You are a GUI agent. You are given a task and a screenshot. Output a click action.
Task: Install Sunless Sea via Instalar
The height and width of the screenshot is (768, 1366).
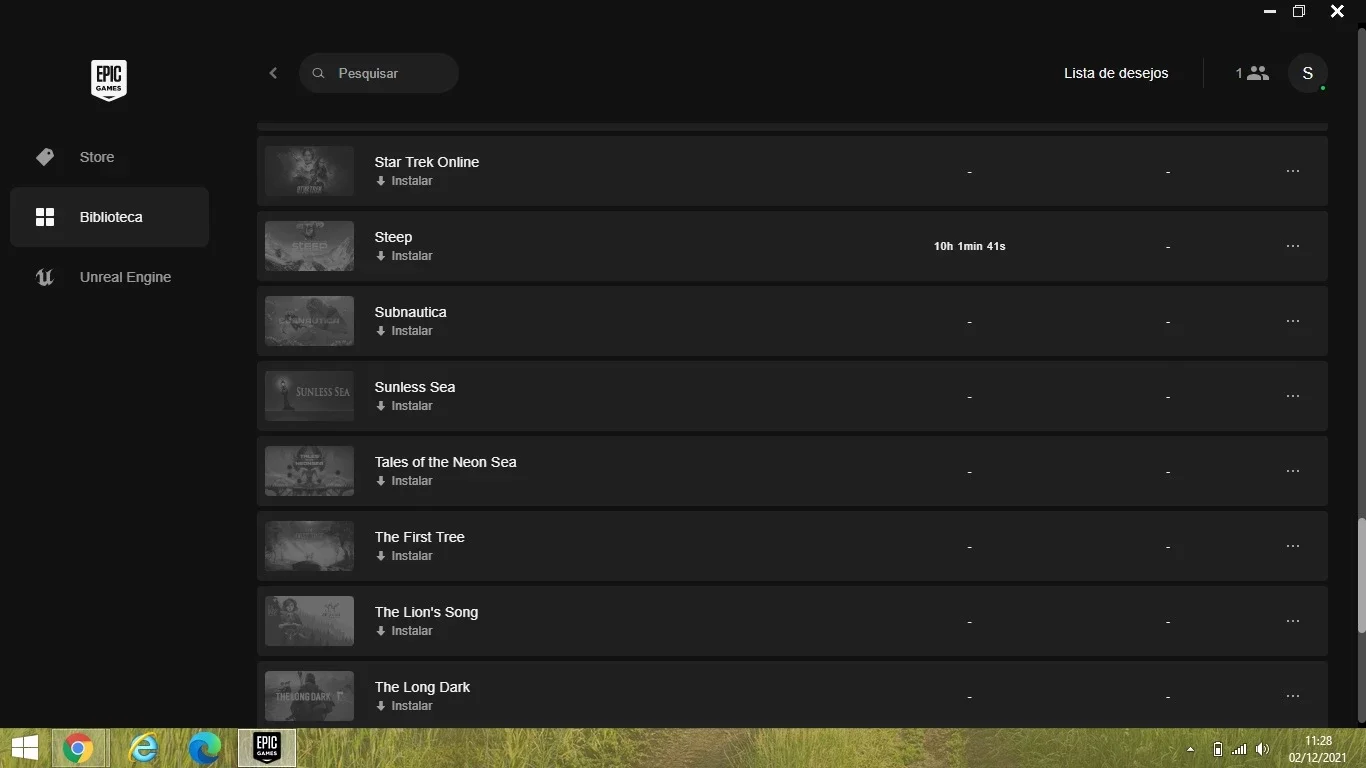click(404, 406)
